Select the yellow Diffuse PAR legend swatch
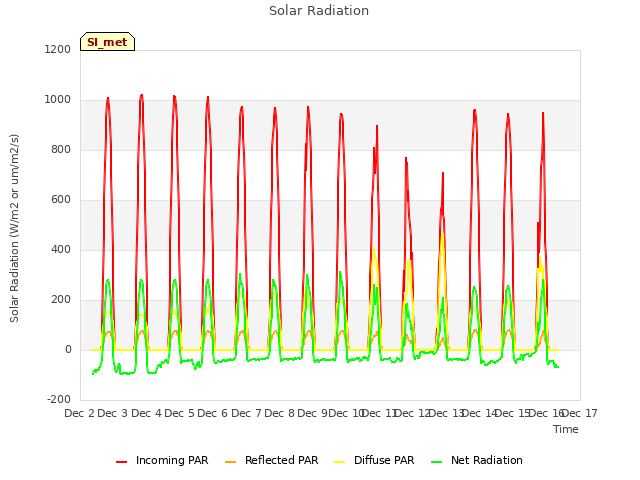 tap(340, 462)
